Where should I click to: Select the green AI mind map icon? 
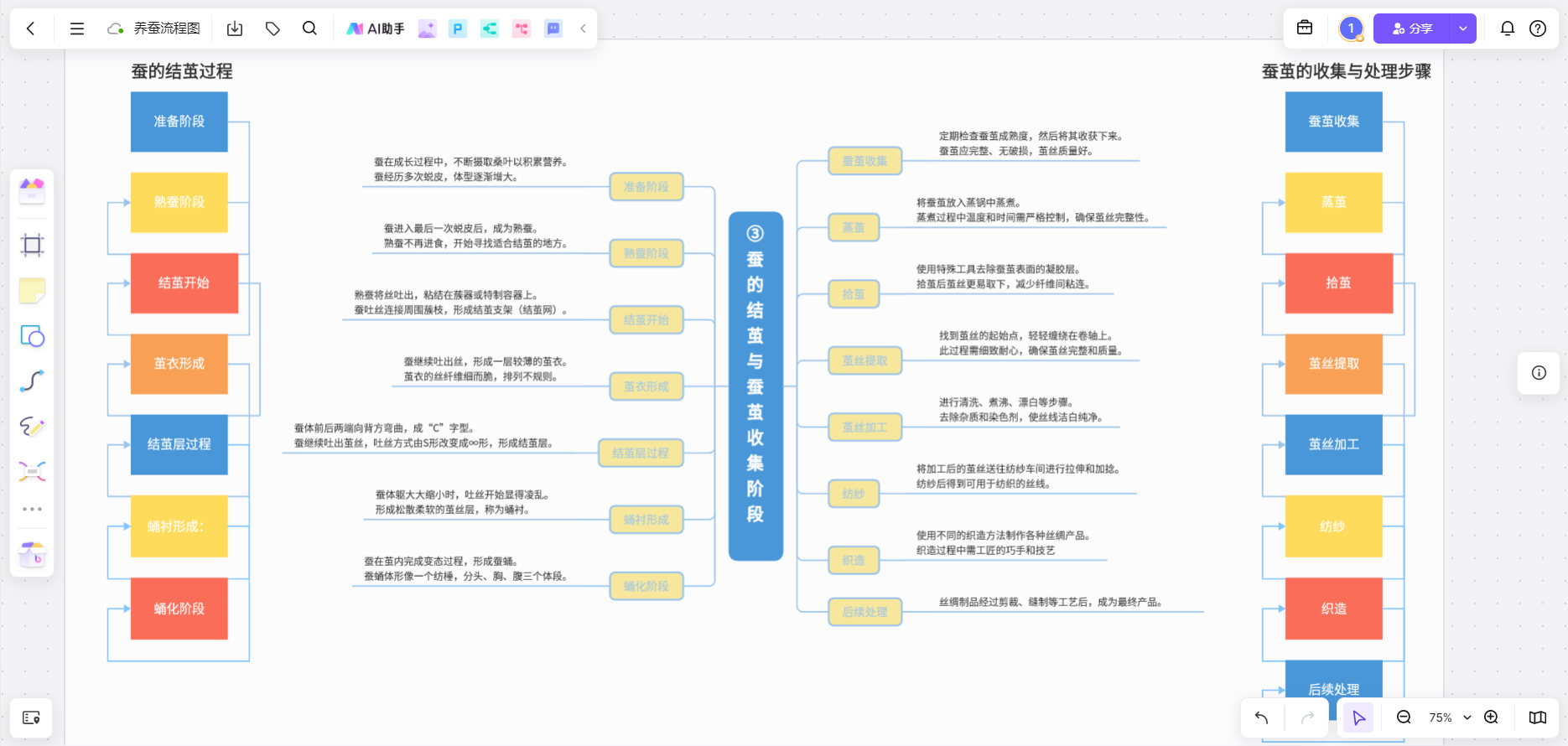pos(490,28)
